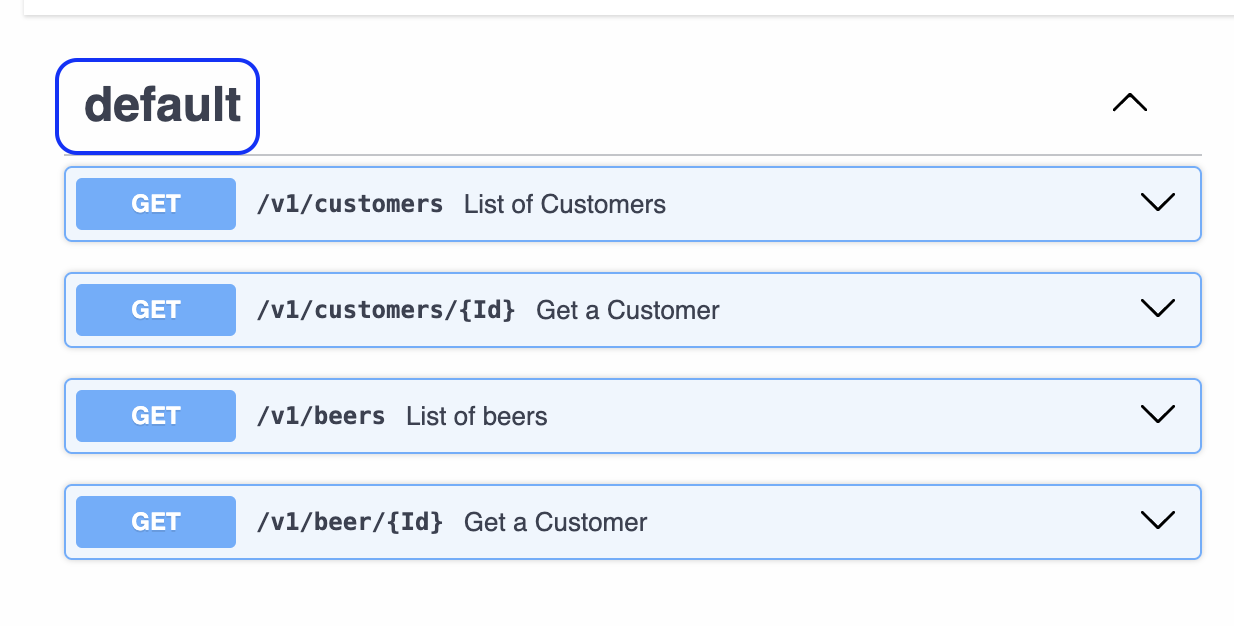Click the GET badge for /v1/customers/{Id}
This screenshot has height=626, width=1234.
click(156, 310)
